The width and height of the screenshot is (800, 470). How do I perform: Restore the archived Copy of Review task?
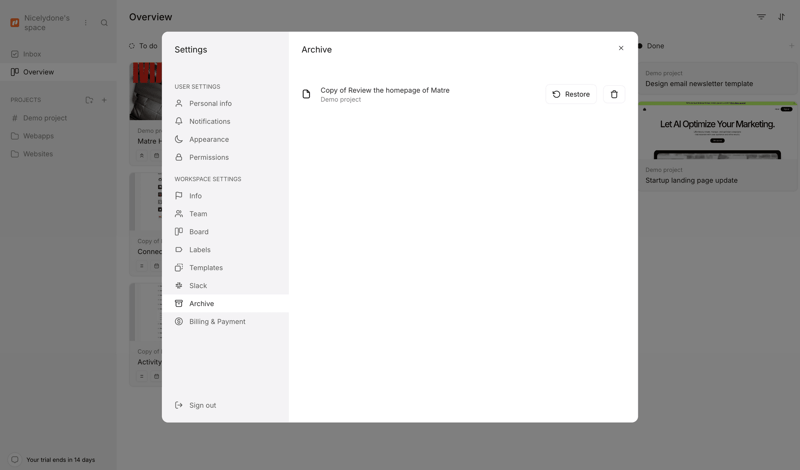[571, 94]
